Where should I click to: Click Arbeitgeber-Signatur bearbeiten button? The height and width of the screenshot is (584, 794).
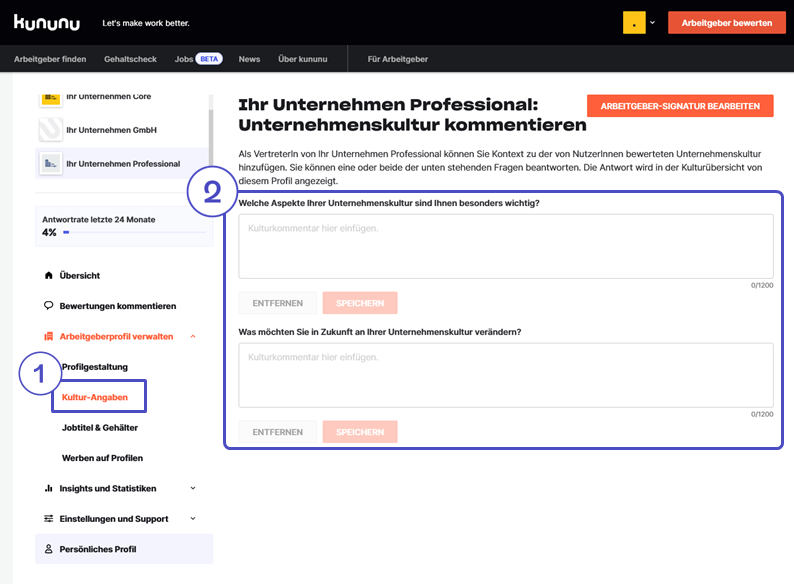point(680,106)
